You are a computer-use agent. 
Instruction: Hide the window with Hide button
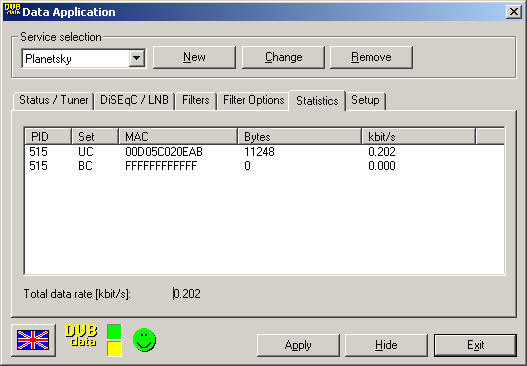tap(386, 345)
